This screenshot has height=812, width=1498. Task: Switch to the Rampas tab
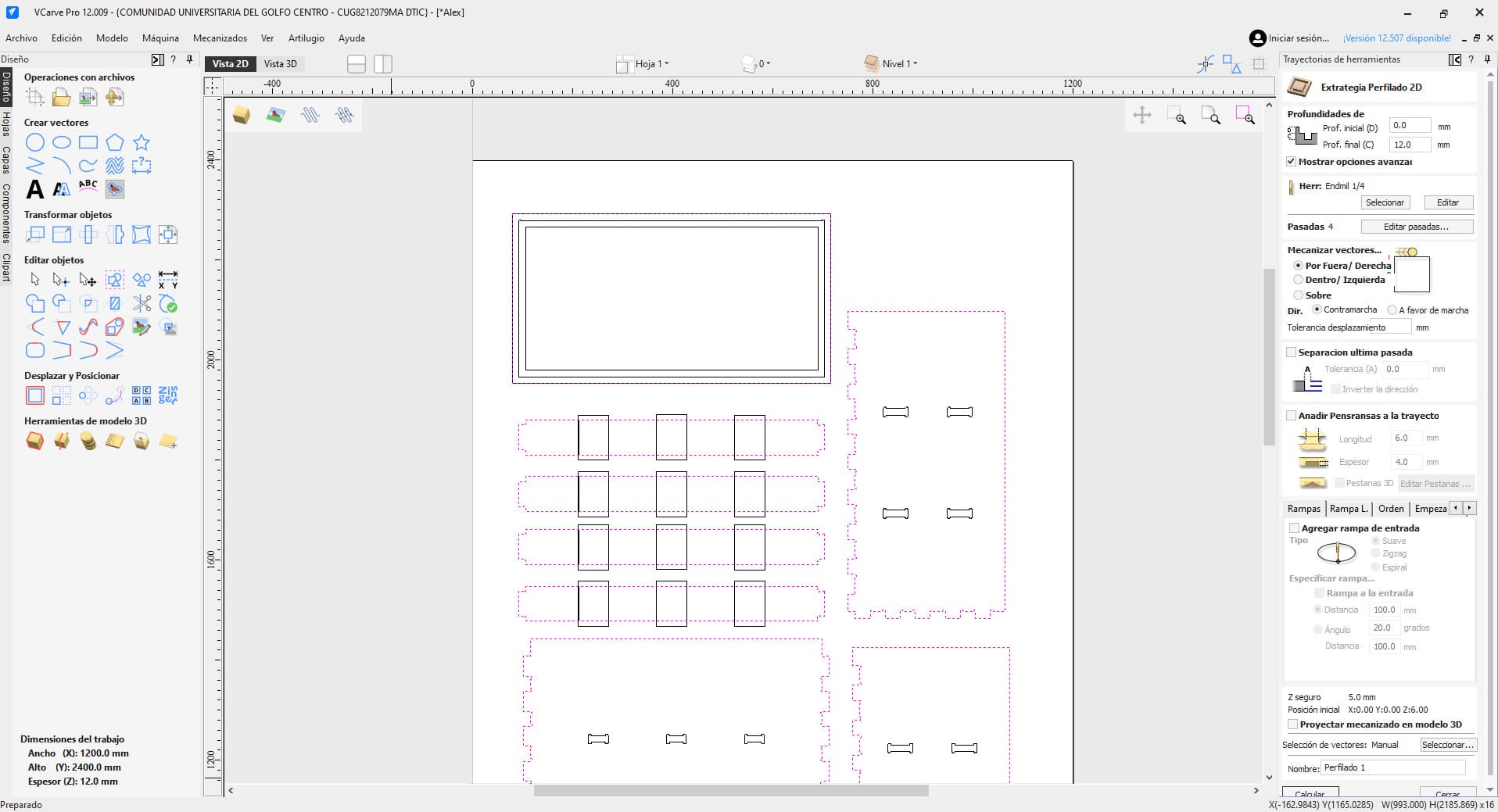pos(1303,509)
